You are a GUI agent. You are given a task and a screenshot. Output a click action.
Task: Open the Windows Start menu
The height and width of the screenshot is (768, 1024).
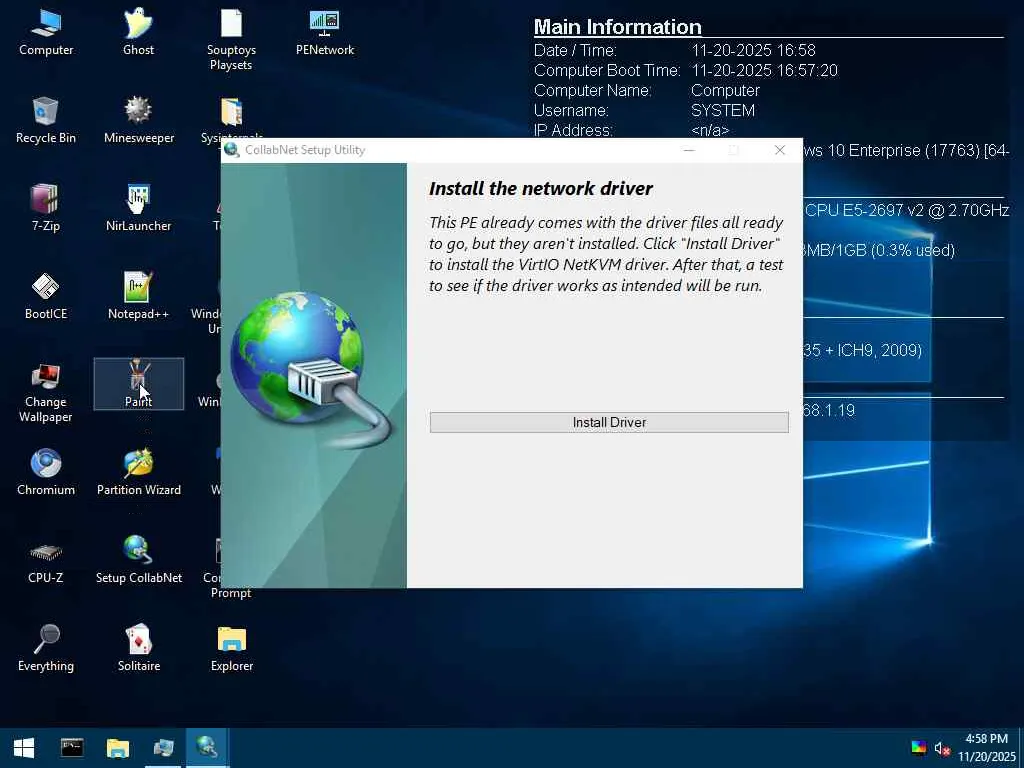click(x=24, y=748)
